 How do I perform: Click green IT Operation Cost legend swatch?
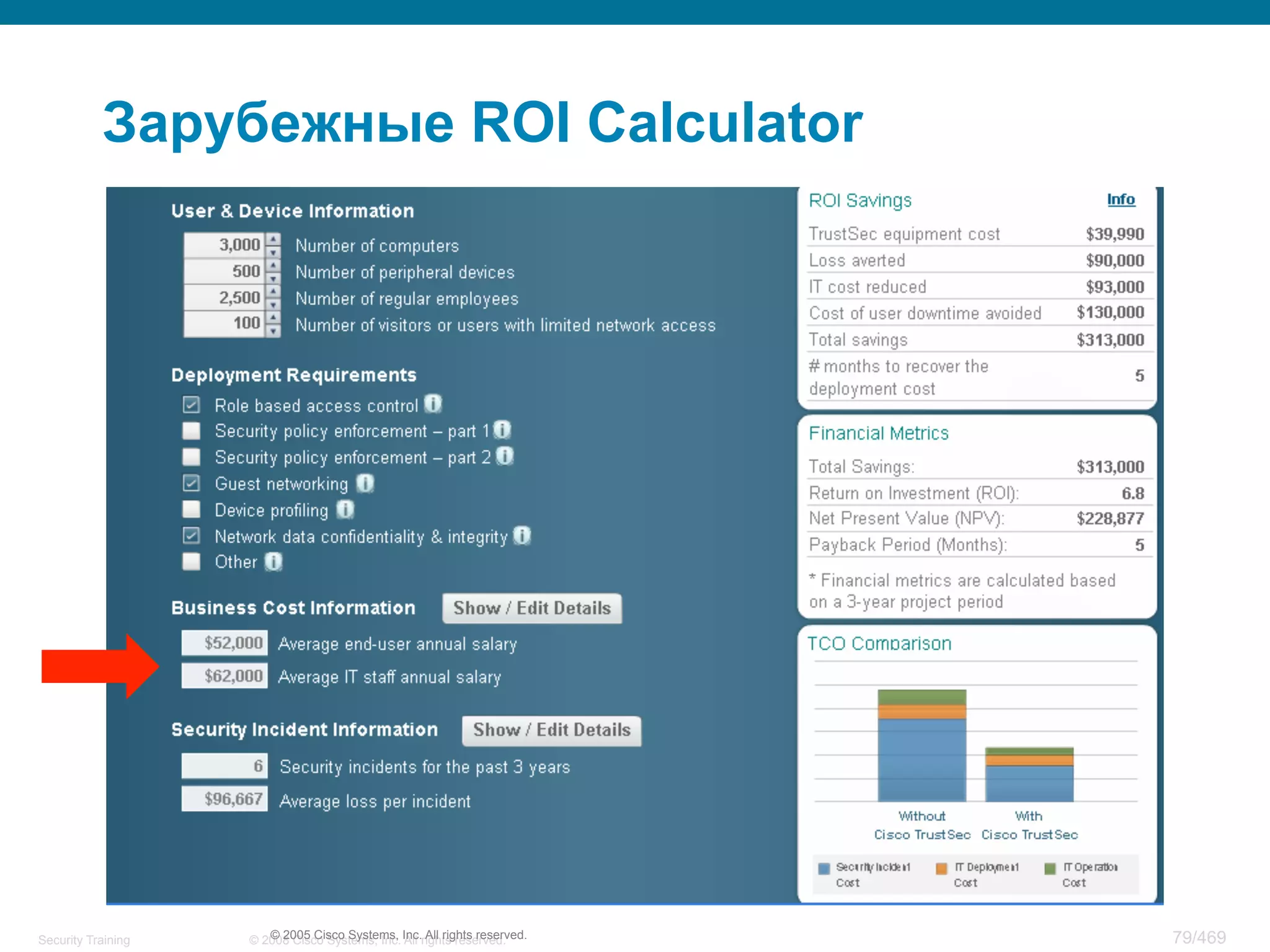pos(1050,868)
